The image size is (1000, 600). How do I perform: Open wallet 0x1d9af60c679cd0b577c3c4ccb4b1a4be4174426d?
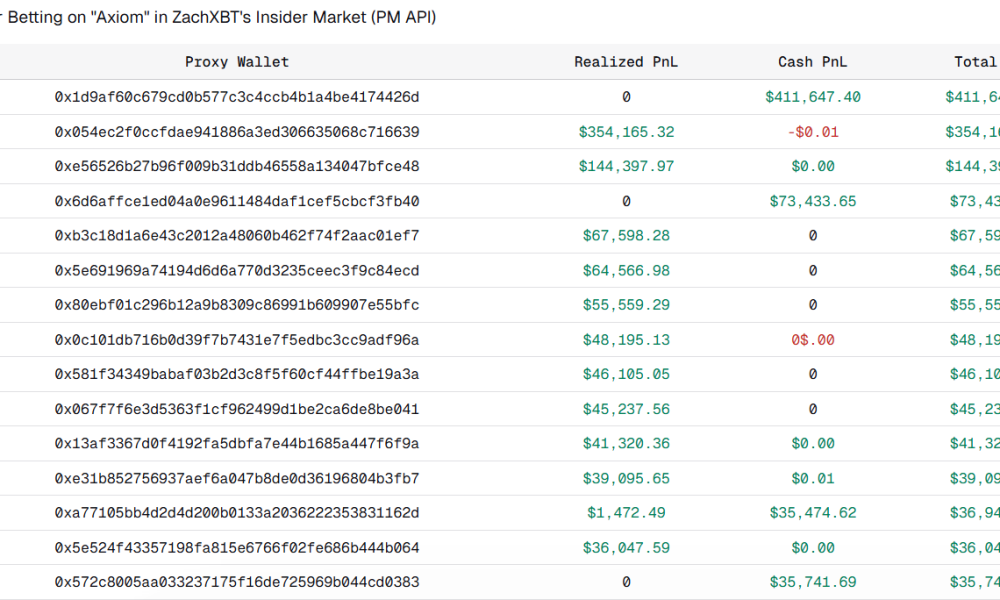tap(236, 96)
